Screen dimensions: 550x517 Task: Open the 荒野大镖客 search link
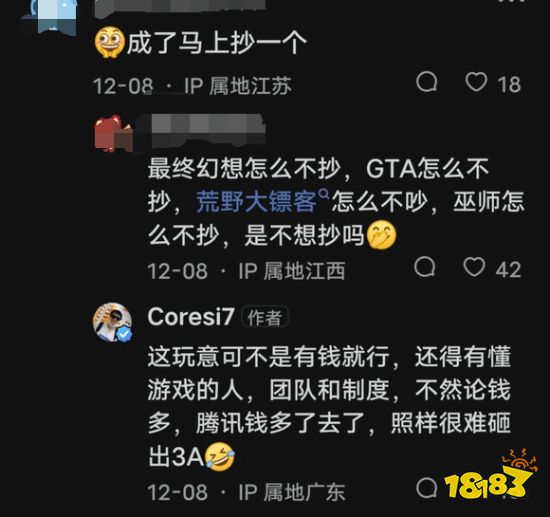click(x=256, y=202)
